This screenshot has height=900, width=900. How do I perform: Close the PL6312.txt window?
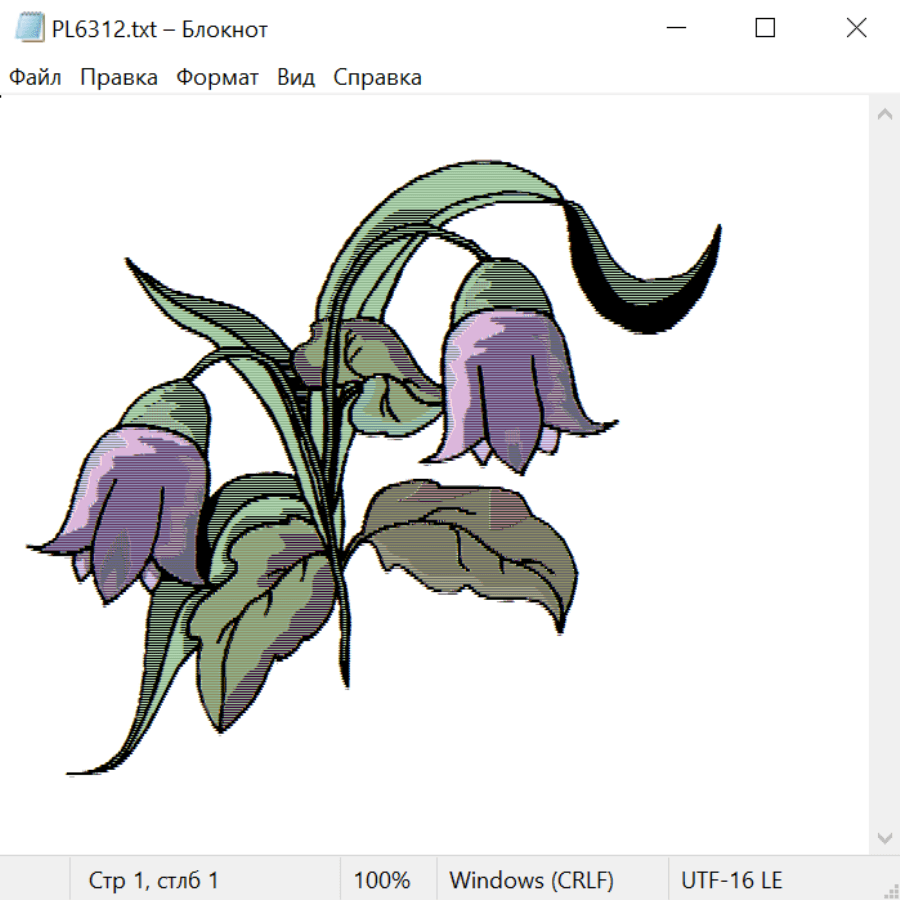coord(856,28)
